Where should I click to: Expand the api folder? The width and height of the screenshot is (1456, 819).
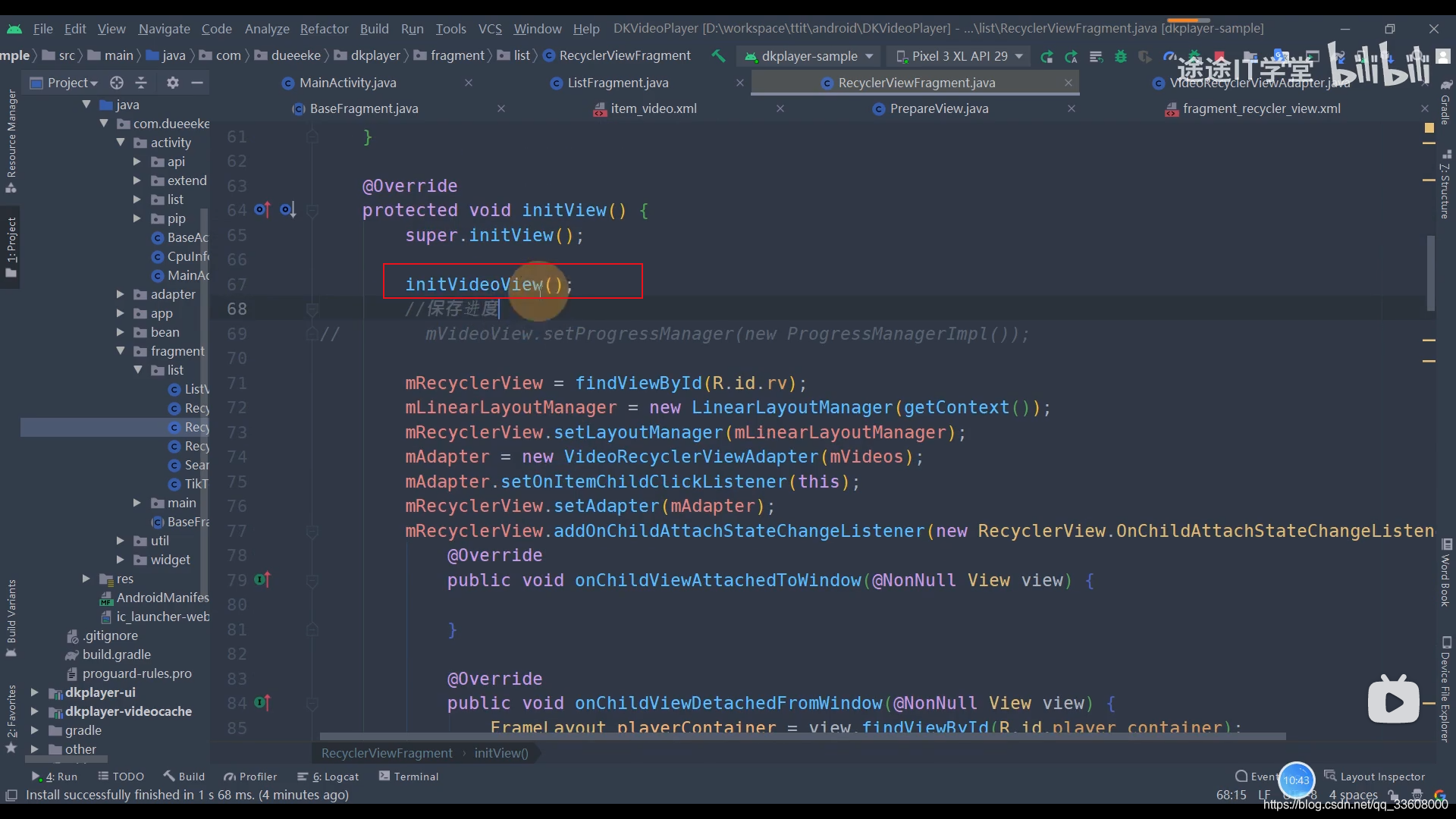pyautogui.click(x=137, y=162)
